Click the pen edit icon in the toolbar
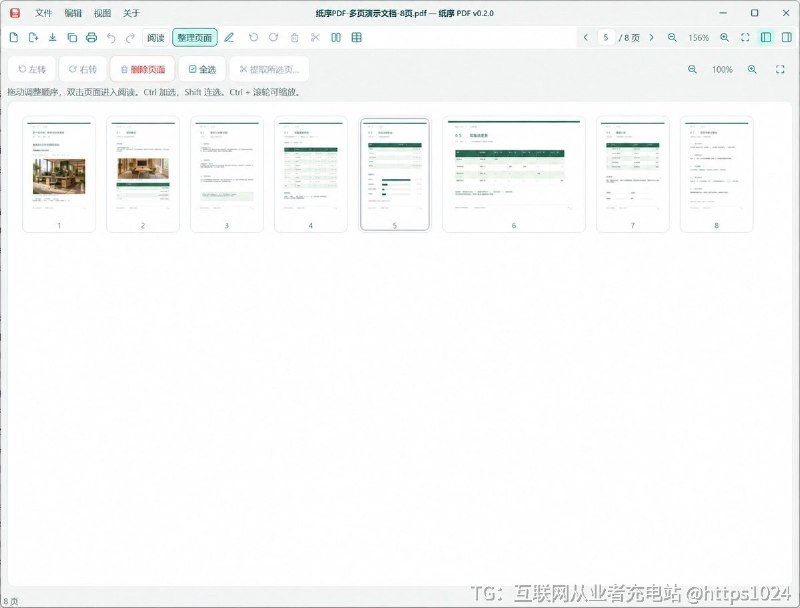The width and height of the screenshot is (800, 608). pos(229,37)
